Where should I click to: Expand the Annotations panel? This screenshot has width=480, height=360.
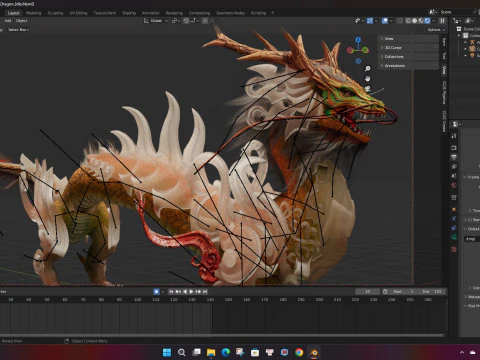408,66
